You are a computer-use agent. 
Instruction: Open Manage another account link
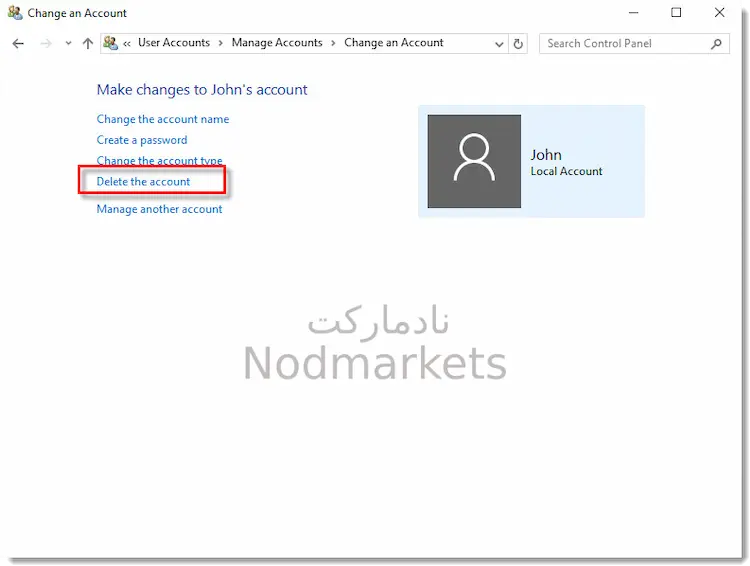(159, 209)
